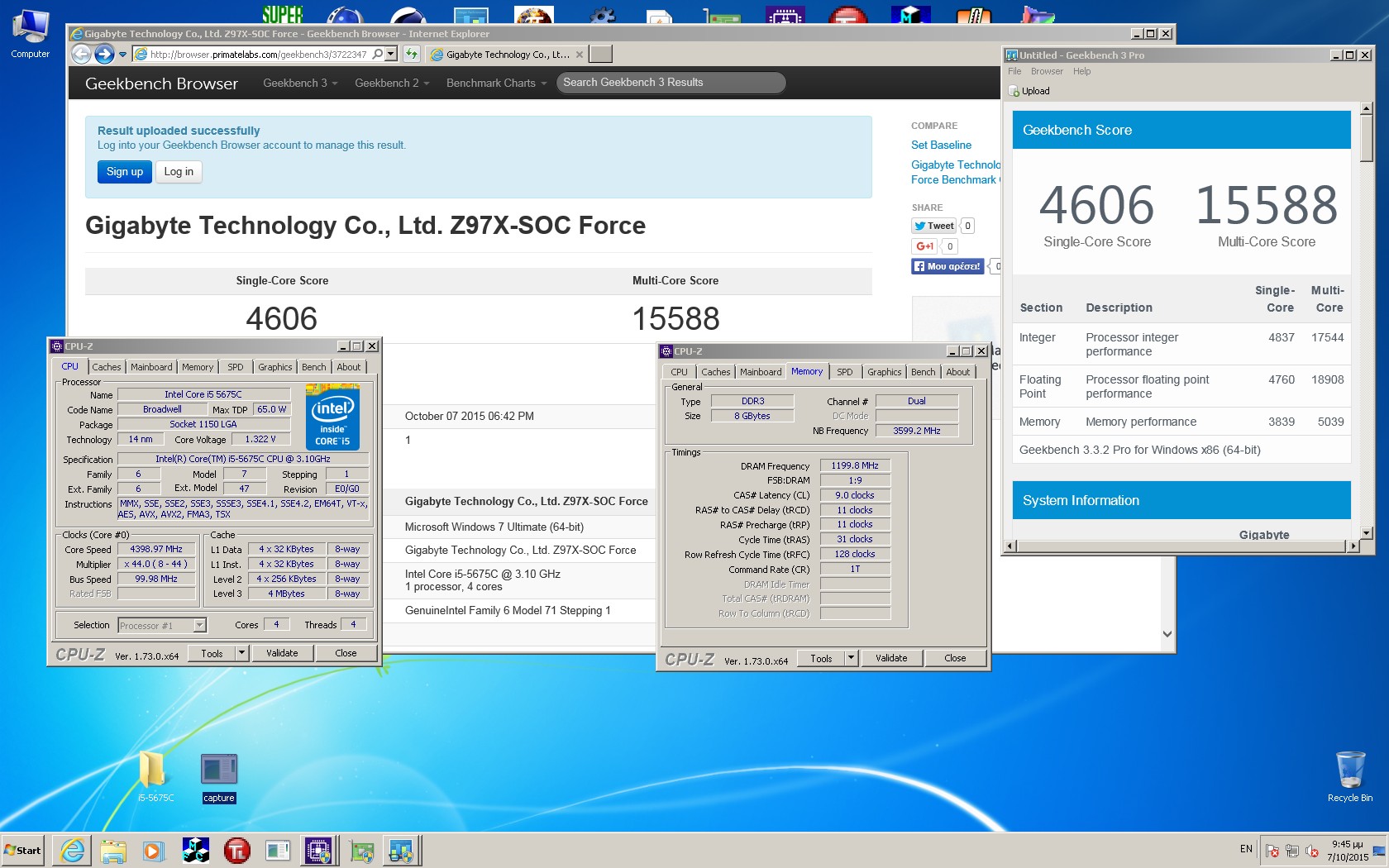Open Browser menu in Geekbench 3 Pro
The width and height of the screenshot is (1389, 868).
[1047, 71]
